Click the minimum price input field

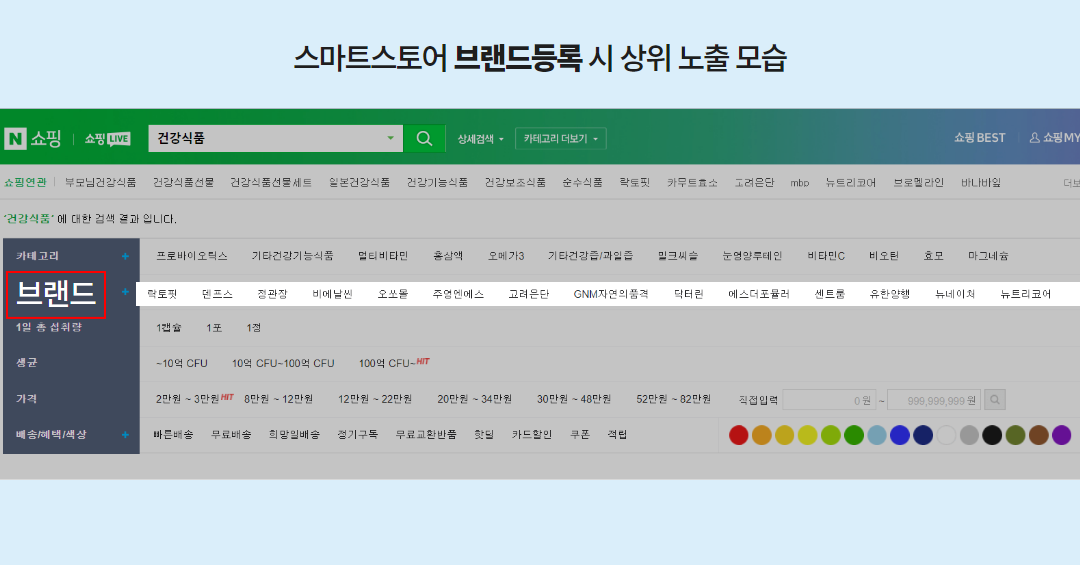pyautogui.click(x=829, y=400)
